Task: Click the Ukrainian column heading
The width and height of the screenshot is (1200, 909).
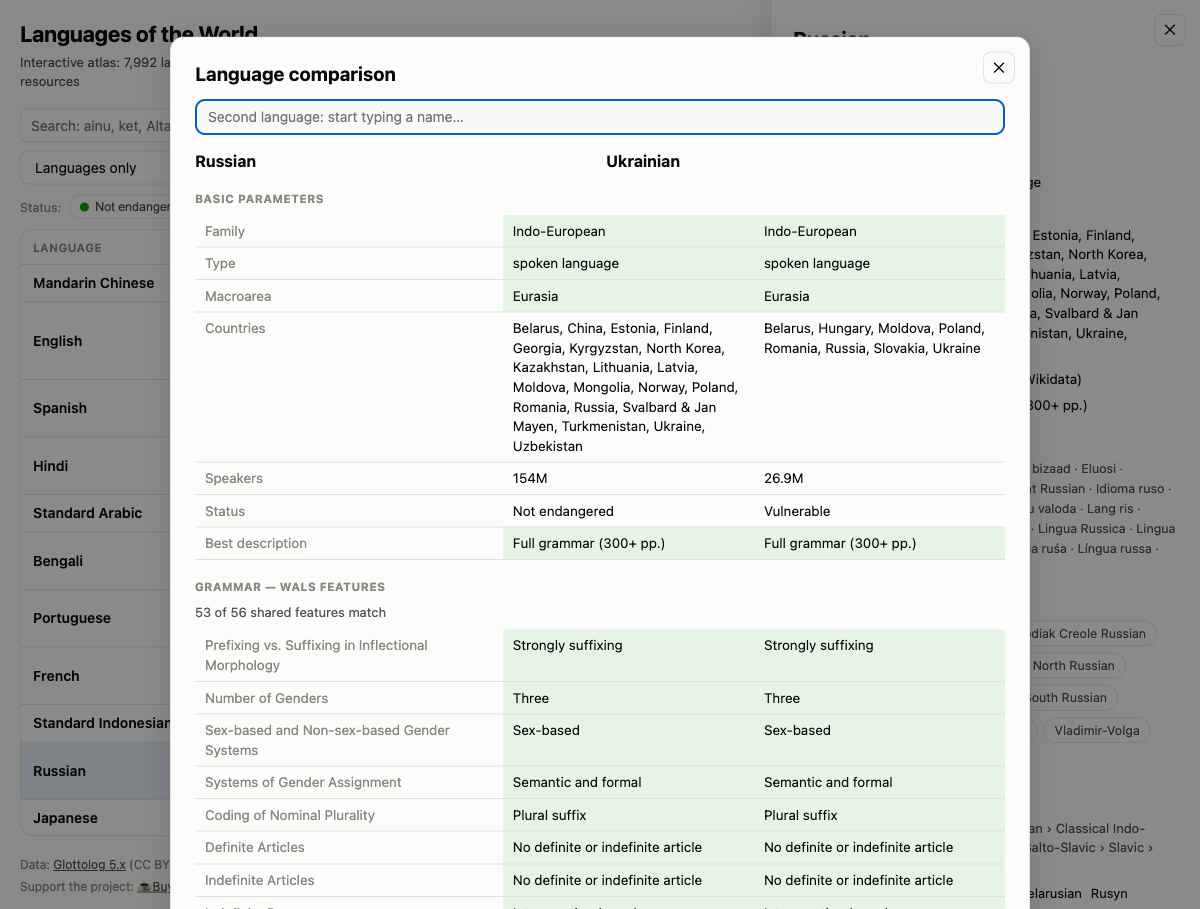Action: click(643, 161)
